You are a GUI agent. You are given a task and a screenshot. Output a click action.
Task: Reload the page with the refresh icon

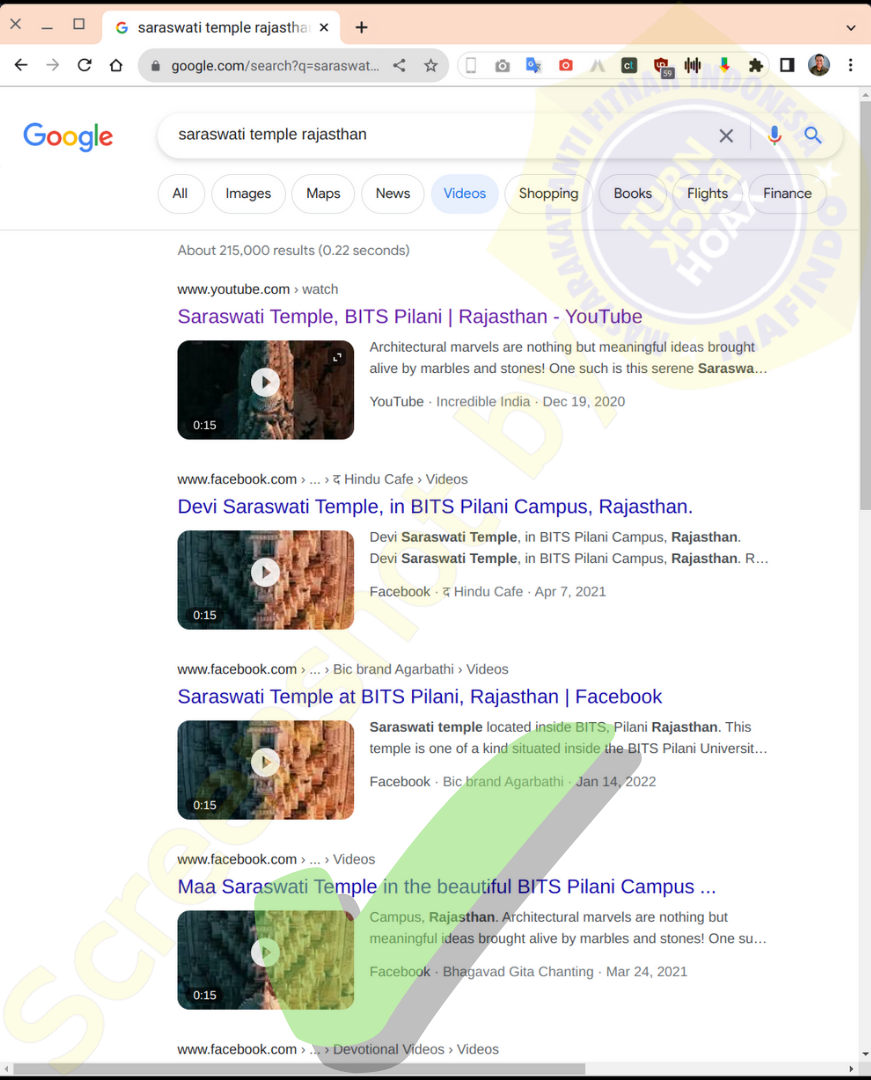tap(84, 65)
